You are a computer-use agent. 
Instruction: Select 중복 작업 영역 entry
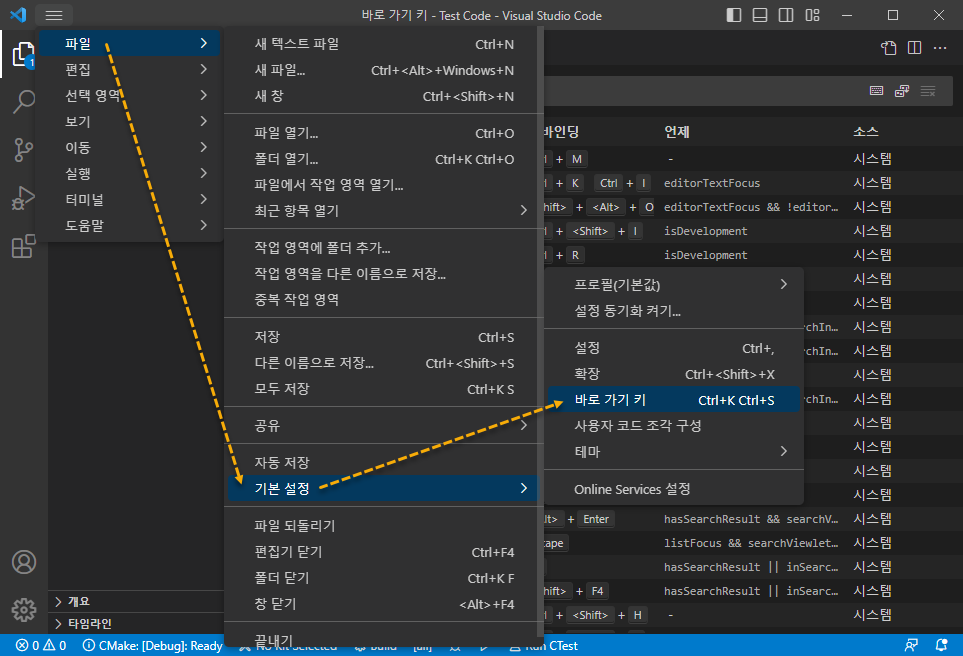pyautogui.click(x=383, y=300)
